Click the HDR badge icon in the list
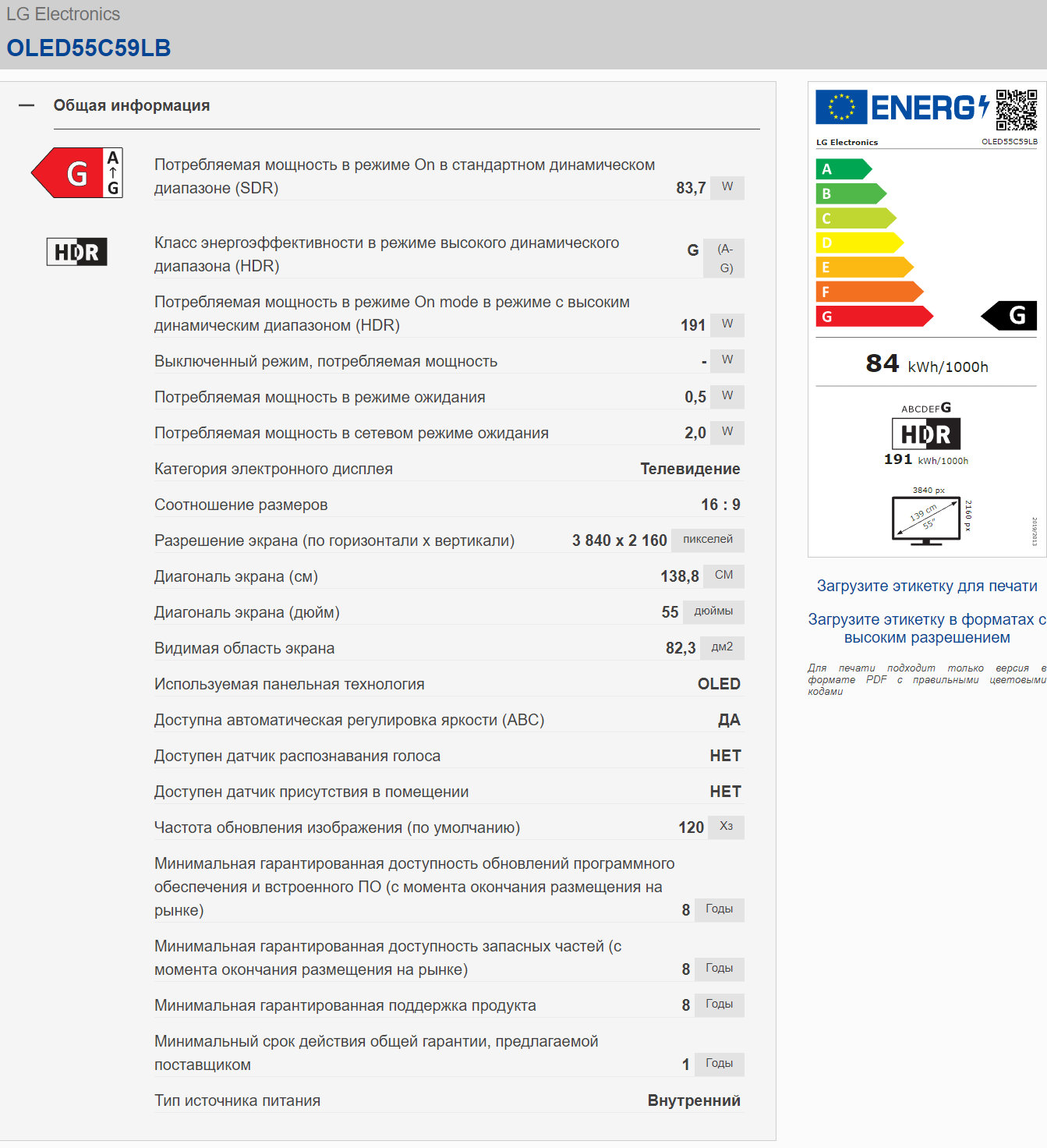This screenshot has height=1148, width=1047. [x=76, y=252]
